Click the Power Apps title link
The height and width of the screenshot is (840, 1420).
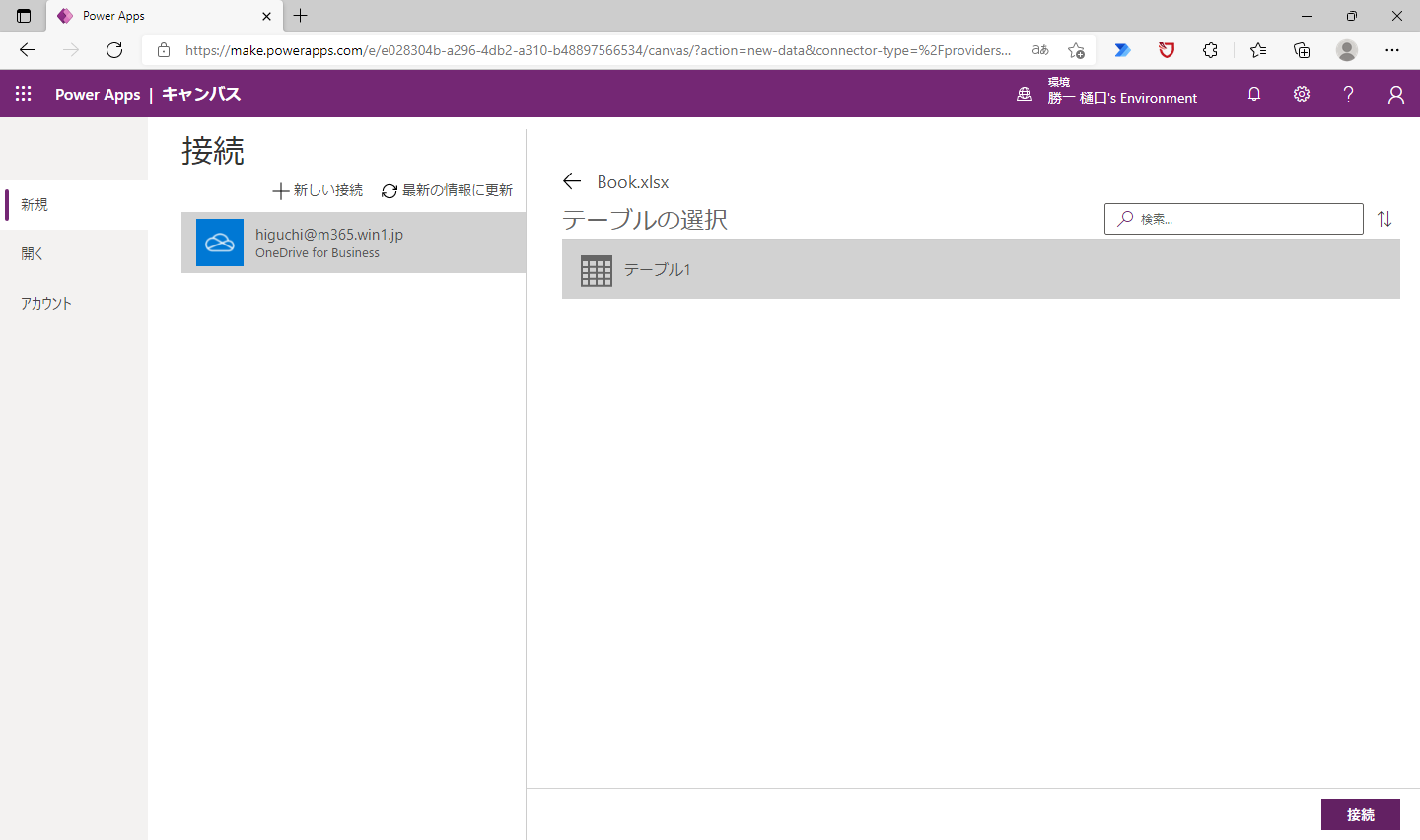(98, 94)
